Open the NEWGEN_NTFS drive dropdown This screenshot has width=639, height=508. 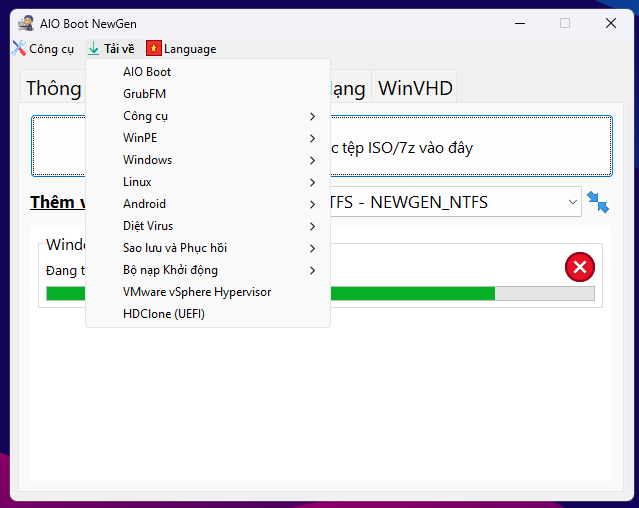point(456,202)
